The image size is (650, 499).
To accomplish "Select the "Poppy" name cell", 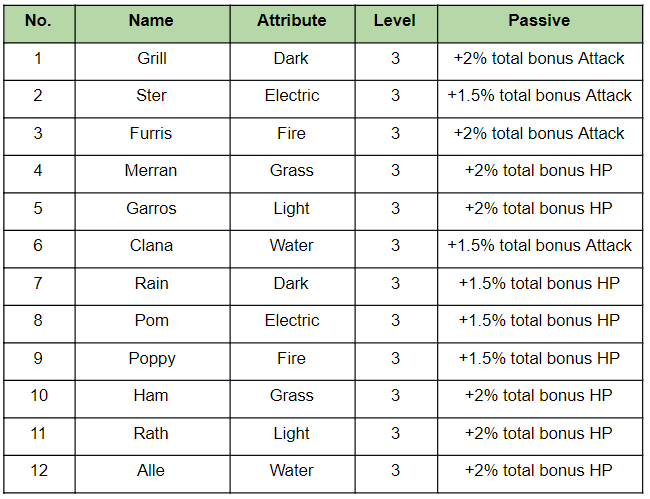I will 151,358.
